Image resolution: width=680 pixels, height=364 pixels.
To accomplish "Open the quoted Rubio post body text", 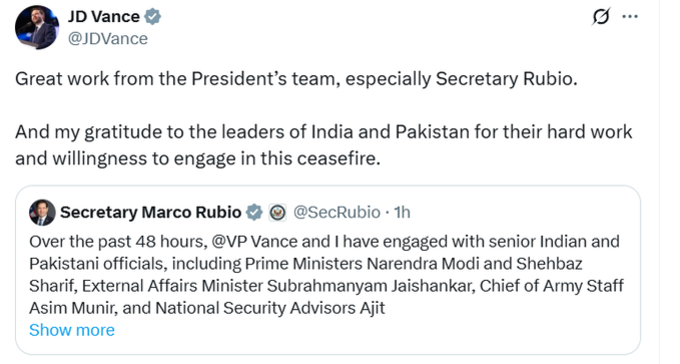I will (x=326, y=275).
